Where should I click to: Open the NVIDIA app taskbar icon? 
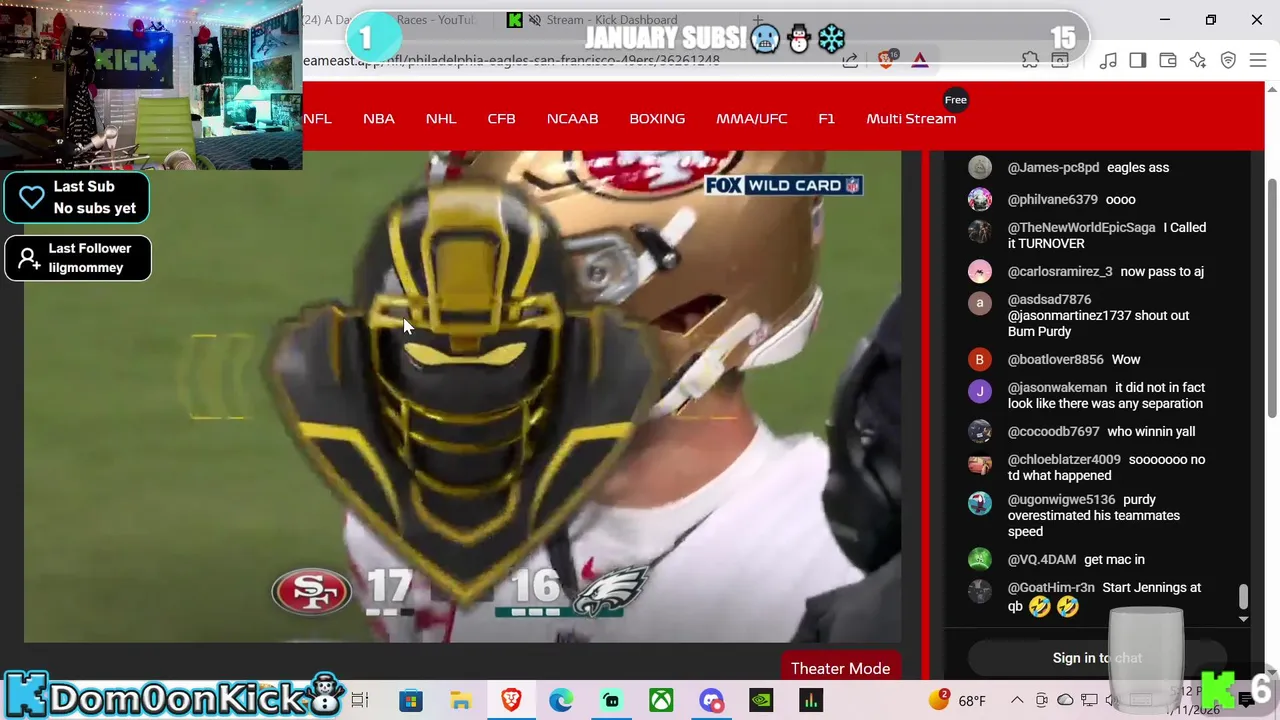pos(761,700)
